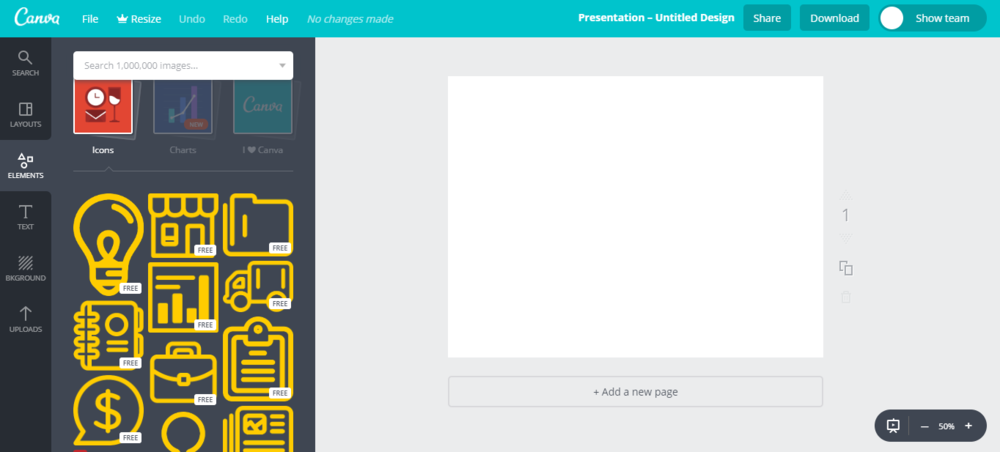Viewport: 1000px width, 452px height.
Task: Add the storefront shop icon
Action: 182,222
